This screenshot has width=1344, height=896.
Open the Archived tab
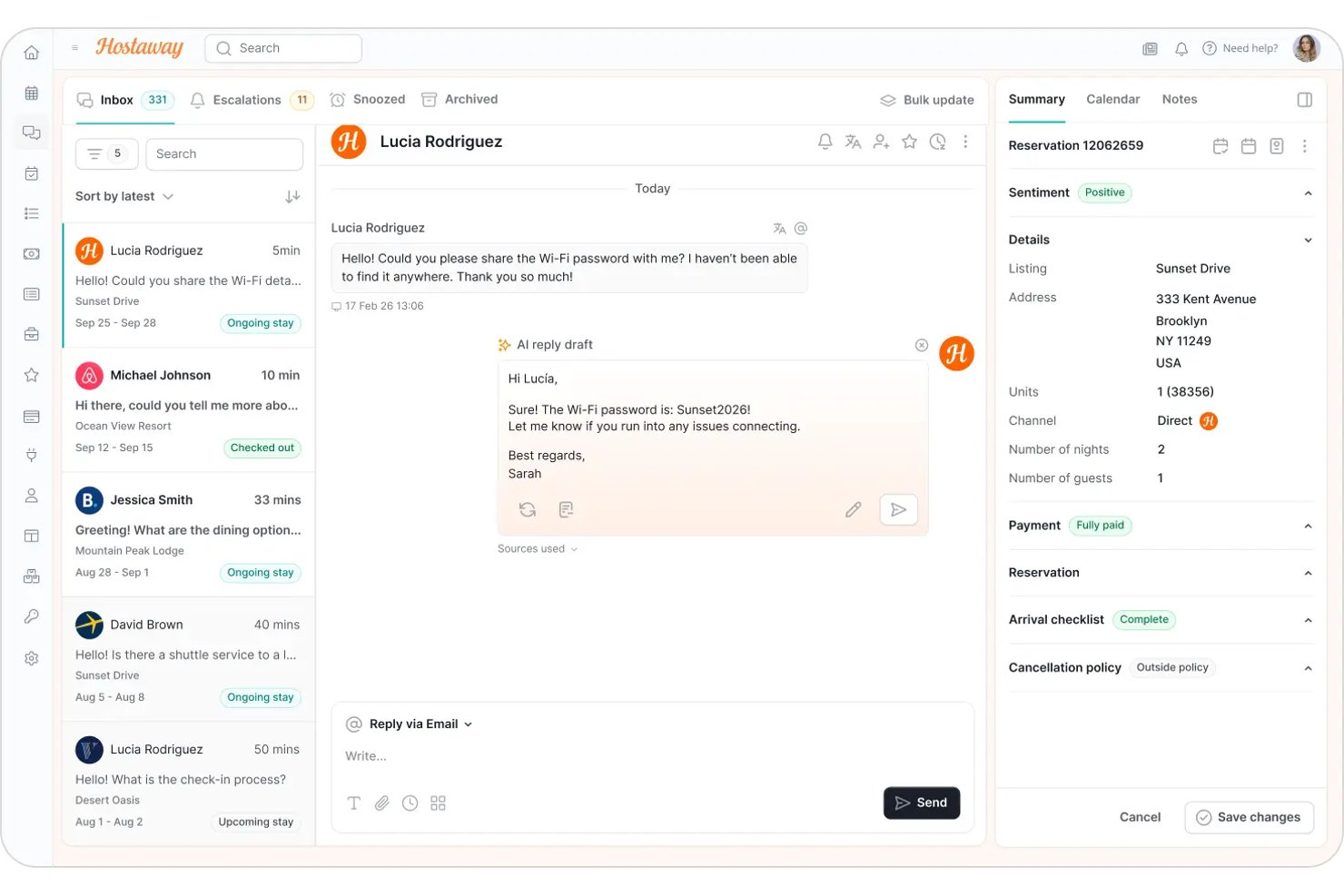point(460,100)
